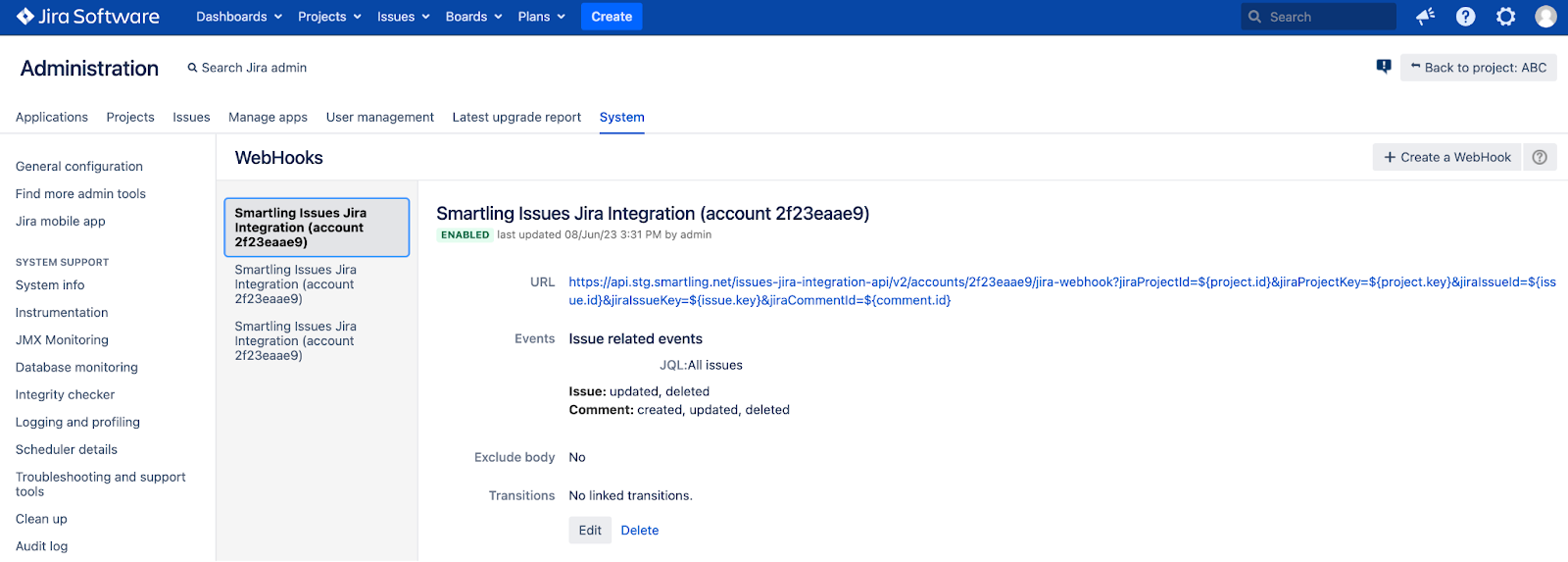Expand the Boards dropdown menu
The width and height of the screenshot is (1568, 562).
point(473,17)
